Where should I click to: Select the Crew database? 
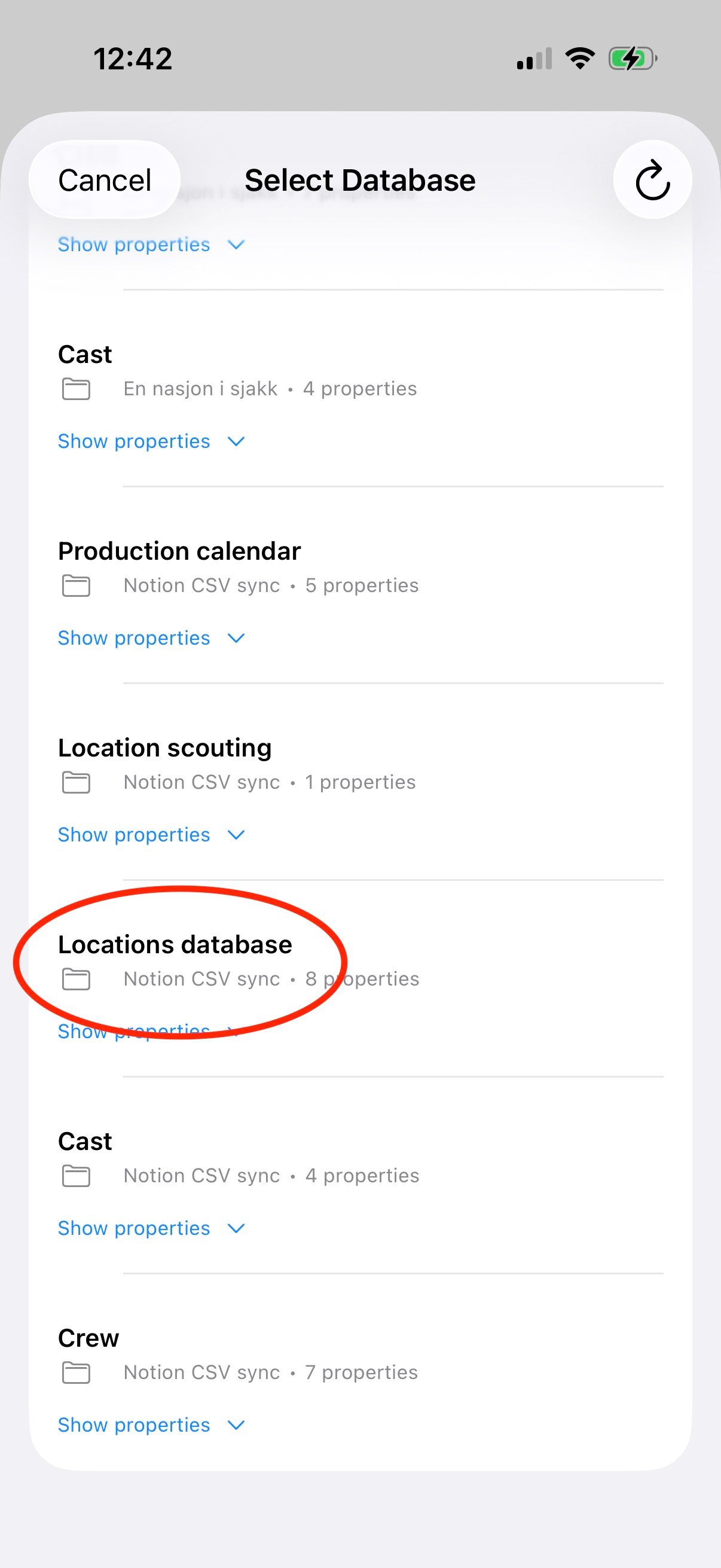tap(360, 1355)
